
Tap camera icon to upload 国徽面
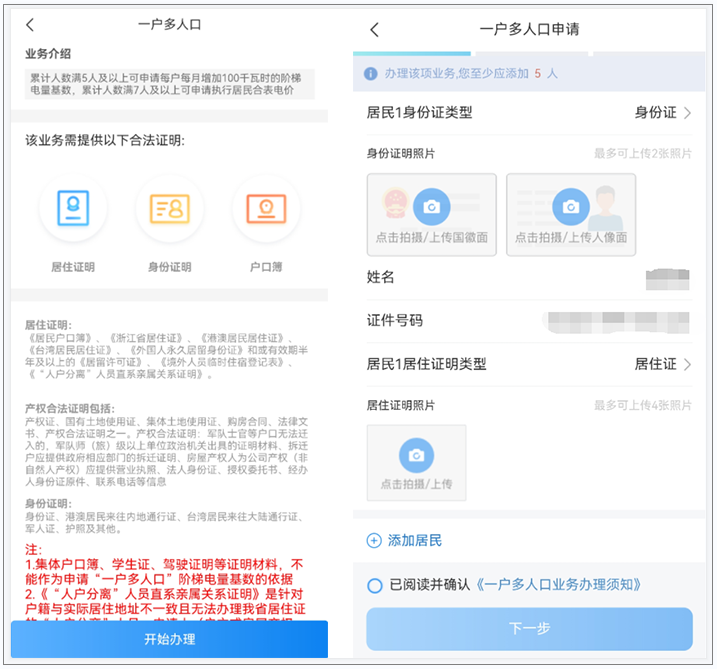click(431, 206)
